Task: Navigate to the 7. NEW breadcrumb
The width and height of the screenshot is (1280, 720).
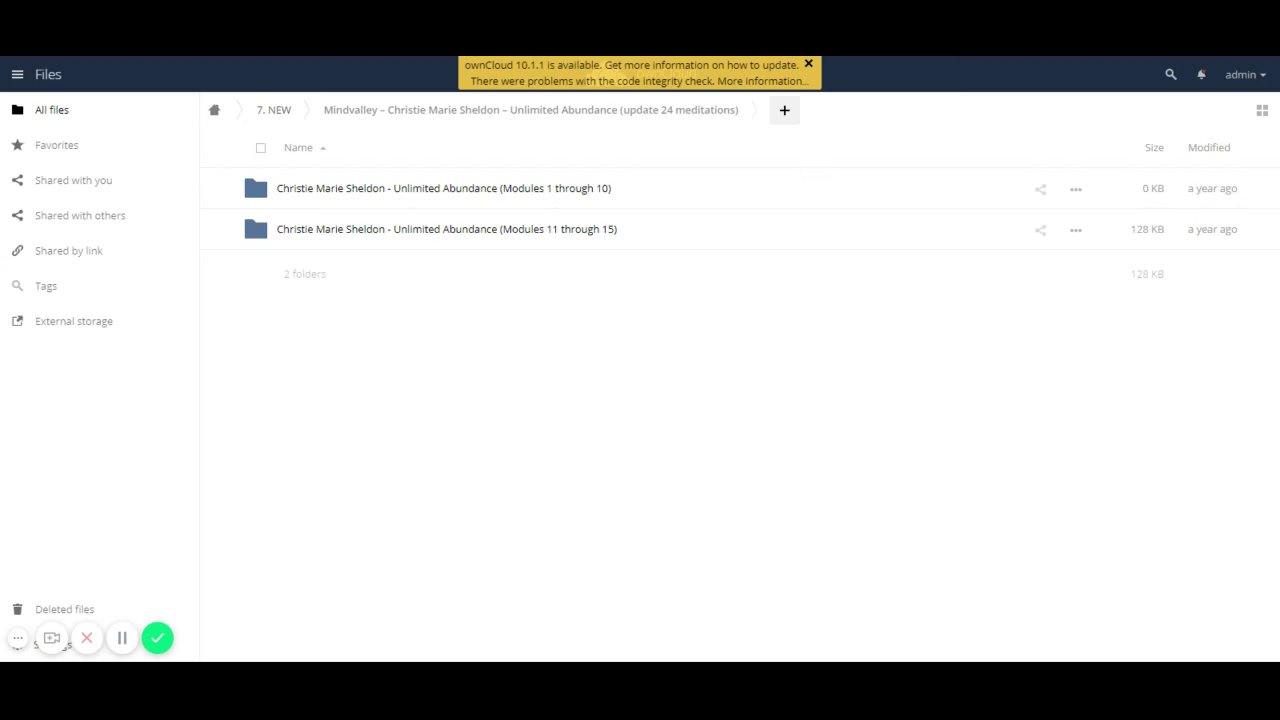Action: pyautogui.click(x=273, y=110)
